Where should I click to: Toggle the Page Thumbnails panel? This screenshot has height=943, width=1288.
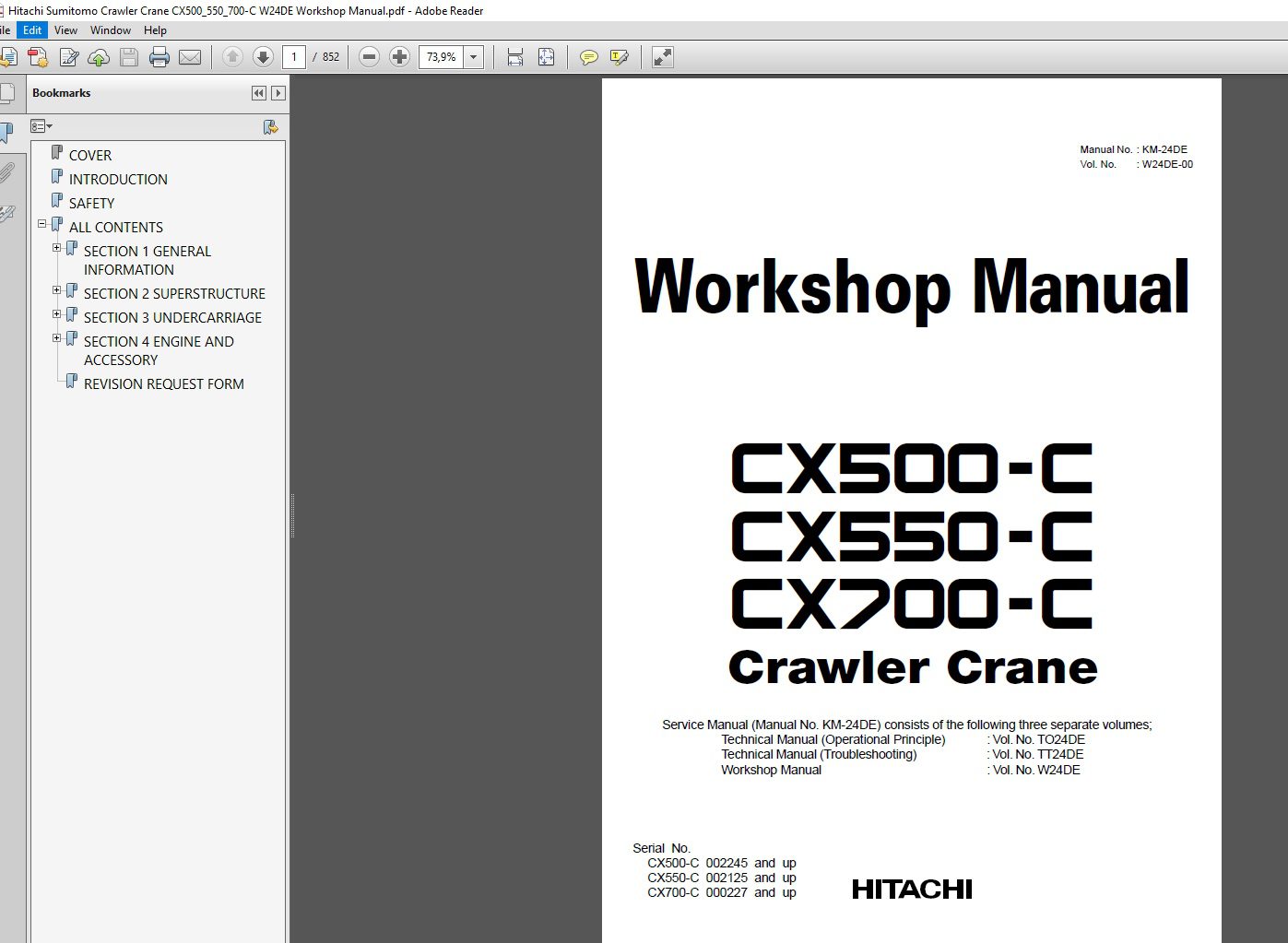tap(9, 92)
